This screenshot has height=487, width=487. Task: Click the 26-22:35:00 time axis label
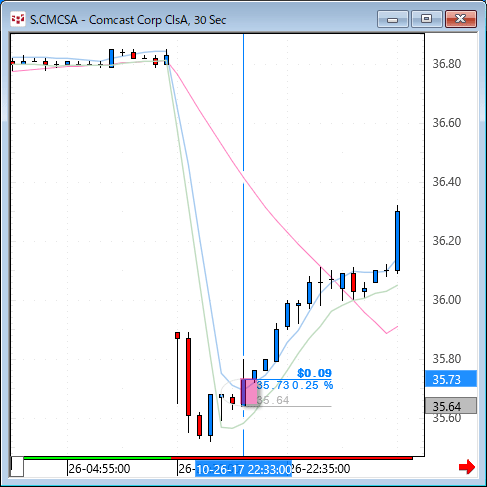point(321,469)
